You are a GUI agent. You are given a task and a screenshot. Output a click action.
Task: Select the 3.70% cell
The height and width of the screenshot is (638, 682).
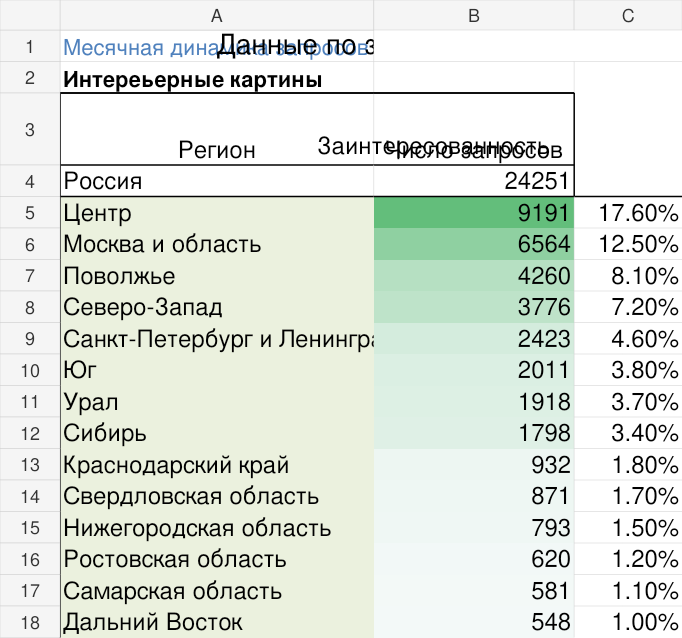(x=628, y=401)
